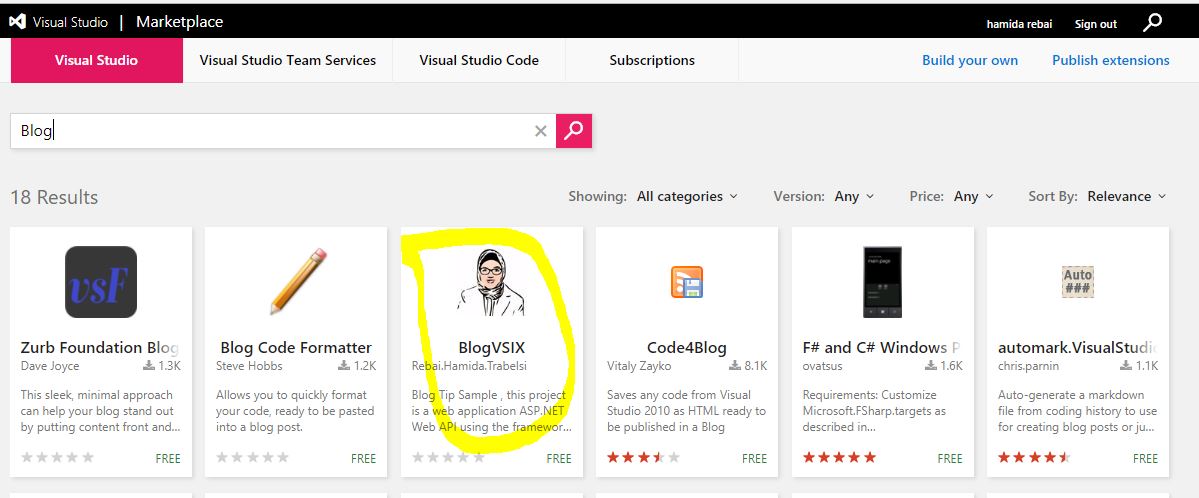Click publisher Rebai.Hamida.Trabelsi
Image resolution: width=1199 pixels, height=498 pixels.
[x=469, y=366]
